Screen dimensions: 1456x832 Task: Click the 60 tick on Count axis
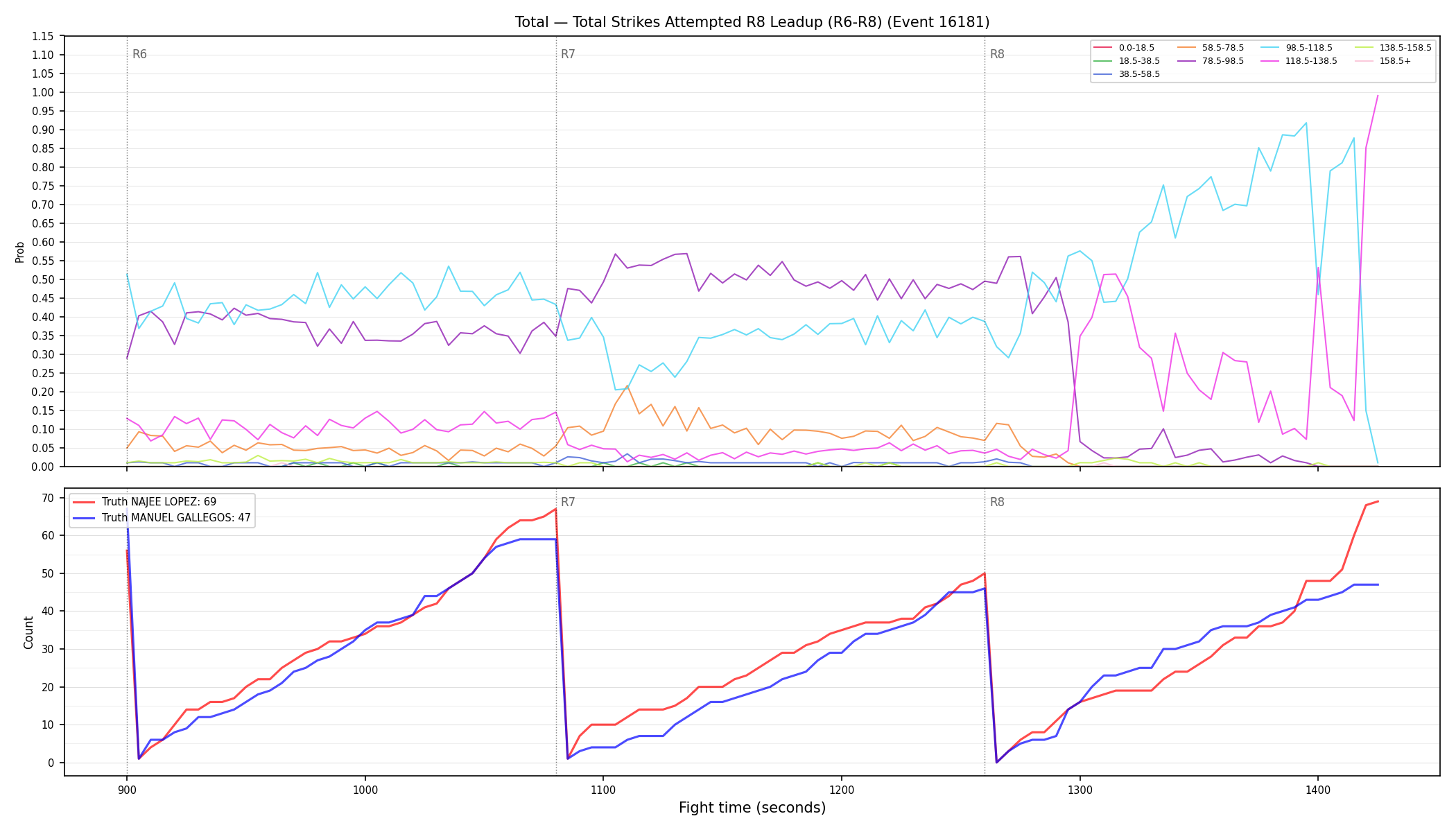pos(48,536)
